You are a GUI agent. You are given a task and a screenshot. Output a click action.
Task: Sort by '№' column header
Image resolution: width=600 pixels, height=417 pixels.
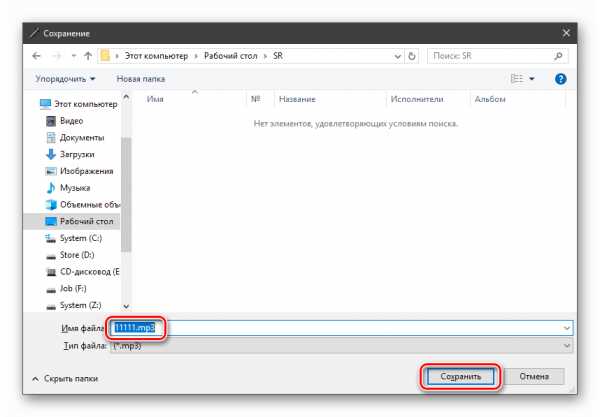click(256, 99)
